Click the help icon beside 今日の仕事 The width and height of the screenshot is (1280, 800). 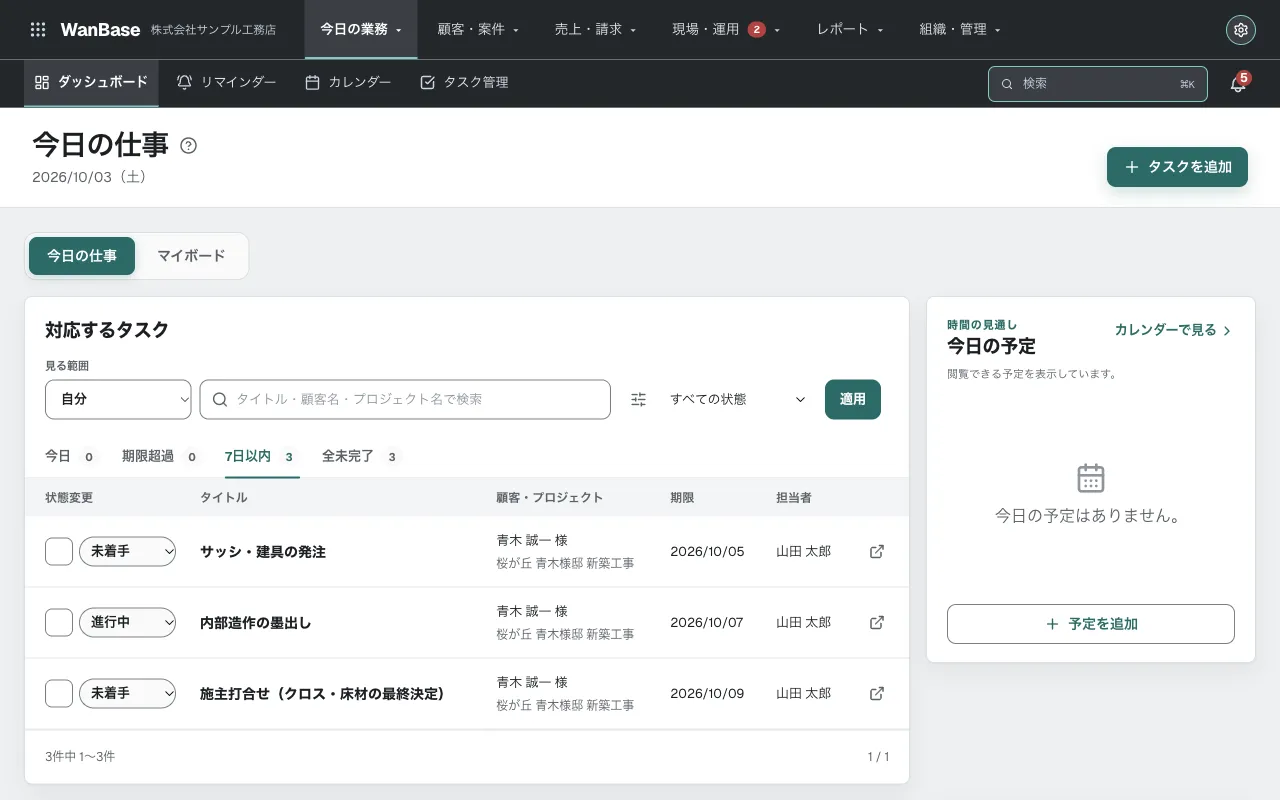point(188,146)
